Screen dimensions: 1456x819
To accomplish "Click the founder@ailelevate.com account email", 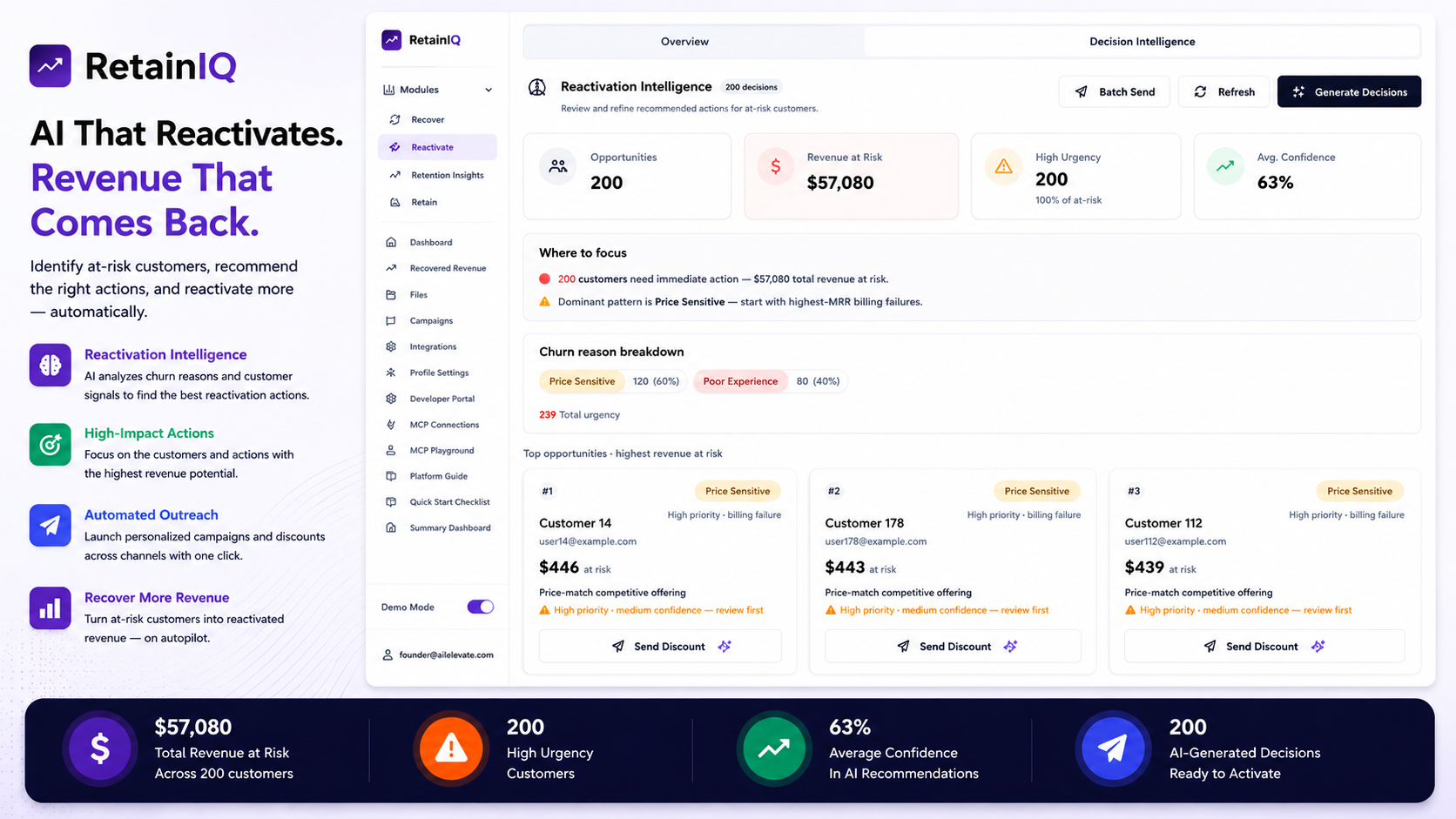I will click(446, 655).
